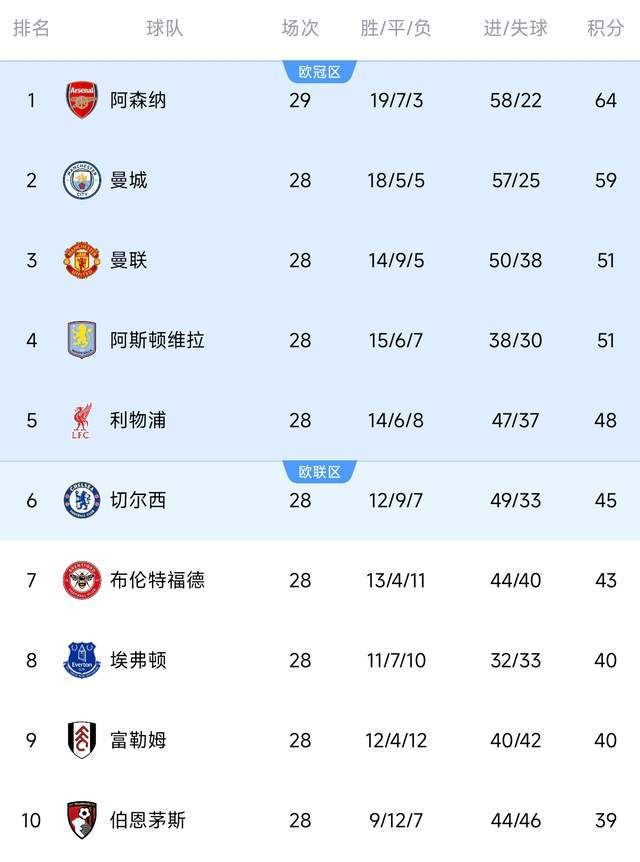
Task: Click the Manchester City club crest
Action: [82, 180]
